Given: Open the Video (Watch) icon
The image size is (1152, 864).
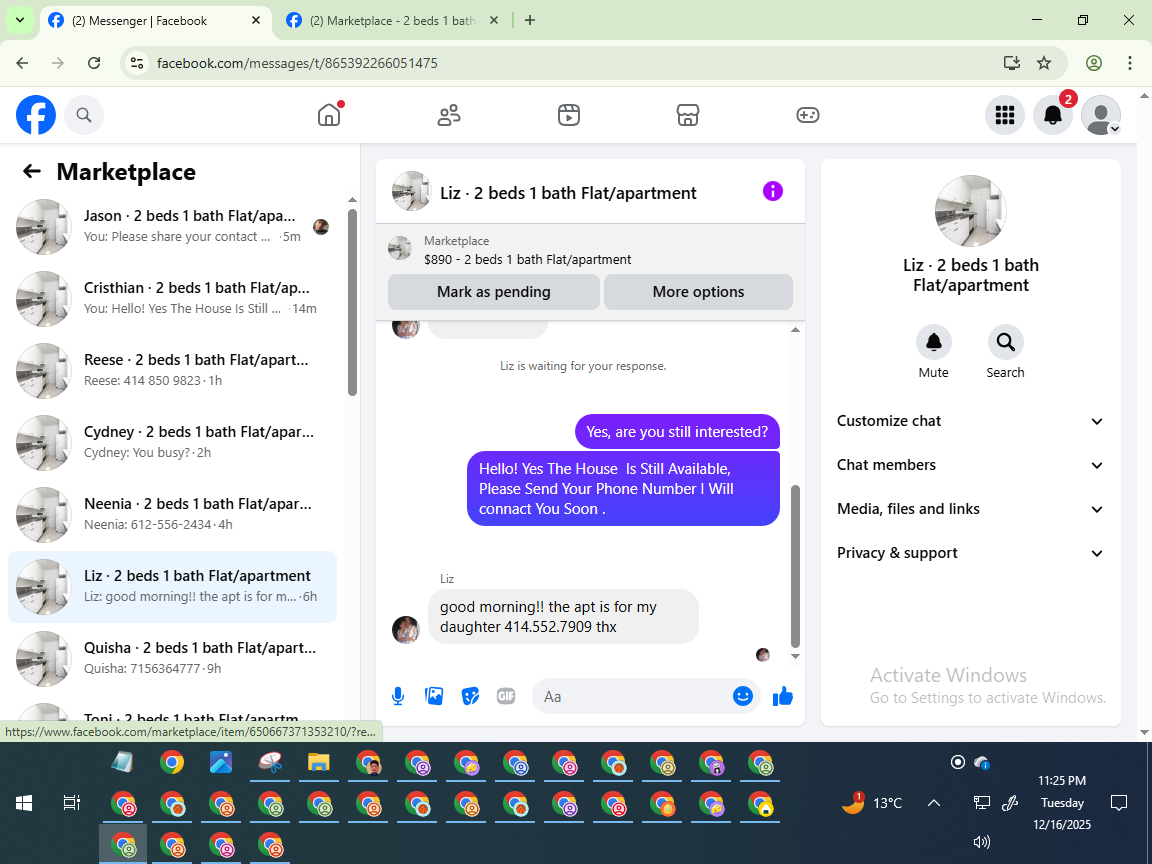Looking at the screenshot, I should pyautogui.click(x=569, y=115).
